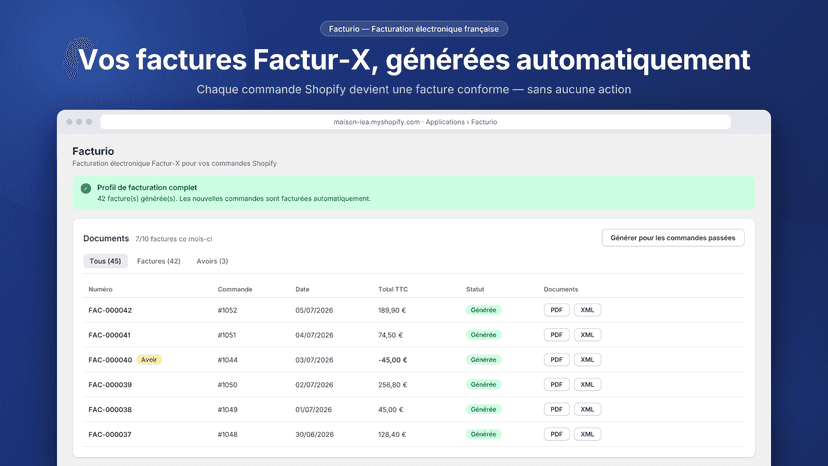Download PDF for FAC-000038
The image size is (828, 466).
click(x=557, y=409)
